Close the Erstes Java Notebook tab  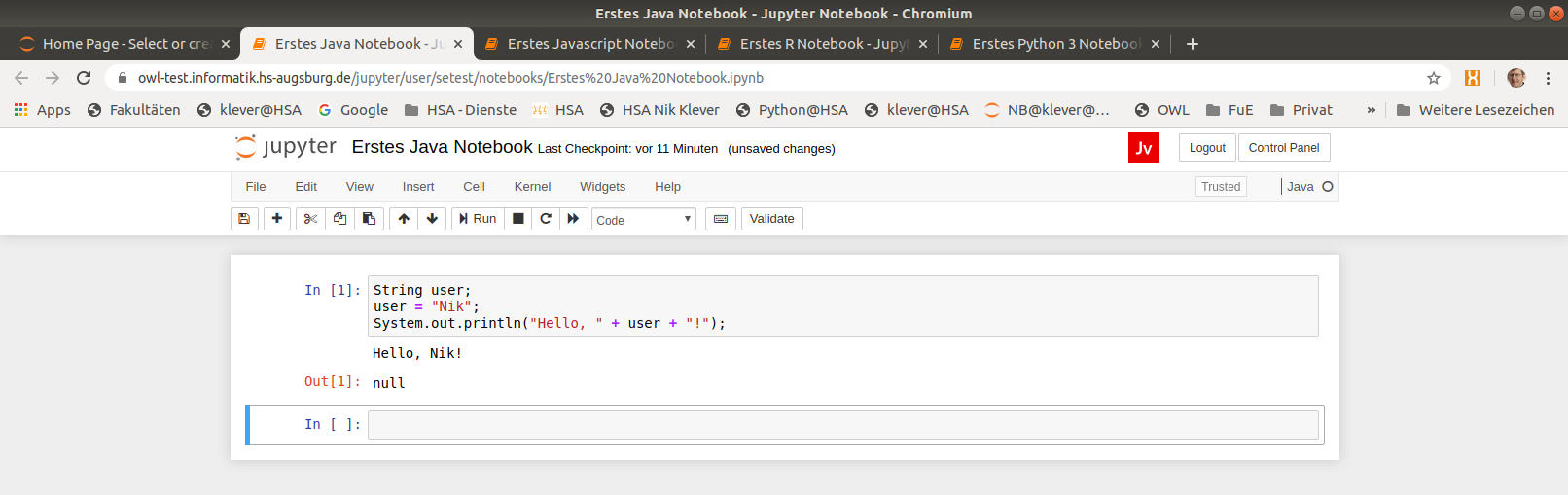458,44
